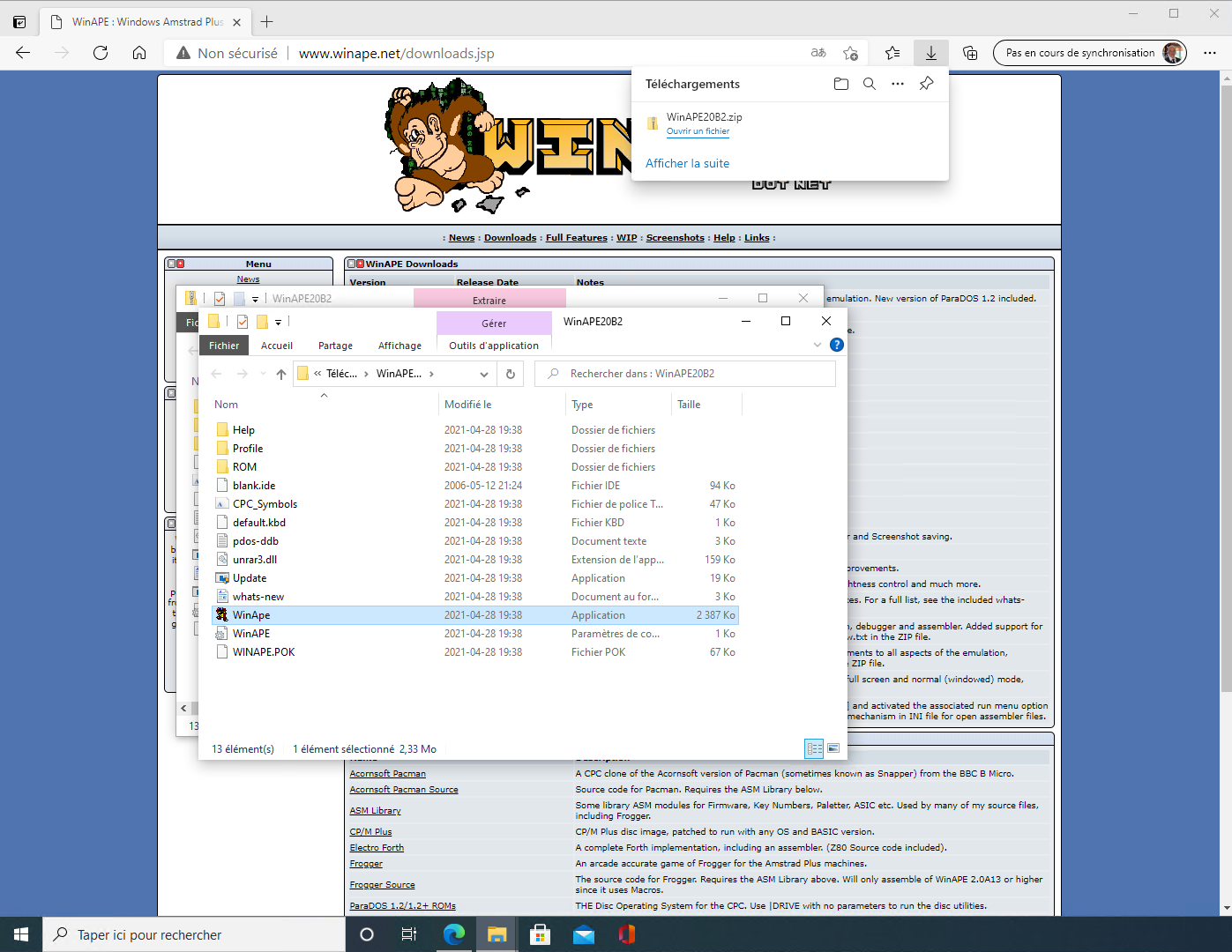Image resolution: width=1232 pixels, height=952 pixels.
Task: Click the Edge toolbar downloads arrow icon
Action: click(930, 53)
